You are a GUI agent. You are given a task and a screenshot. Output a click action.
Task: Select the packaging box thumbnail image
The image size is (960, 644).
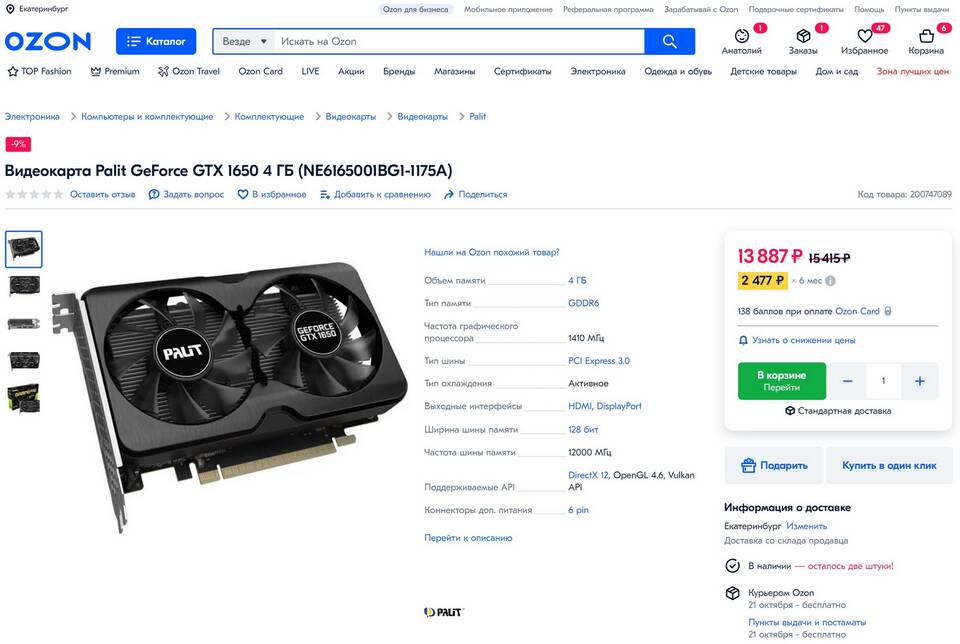coord(24,399)
